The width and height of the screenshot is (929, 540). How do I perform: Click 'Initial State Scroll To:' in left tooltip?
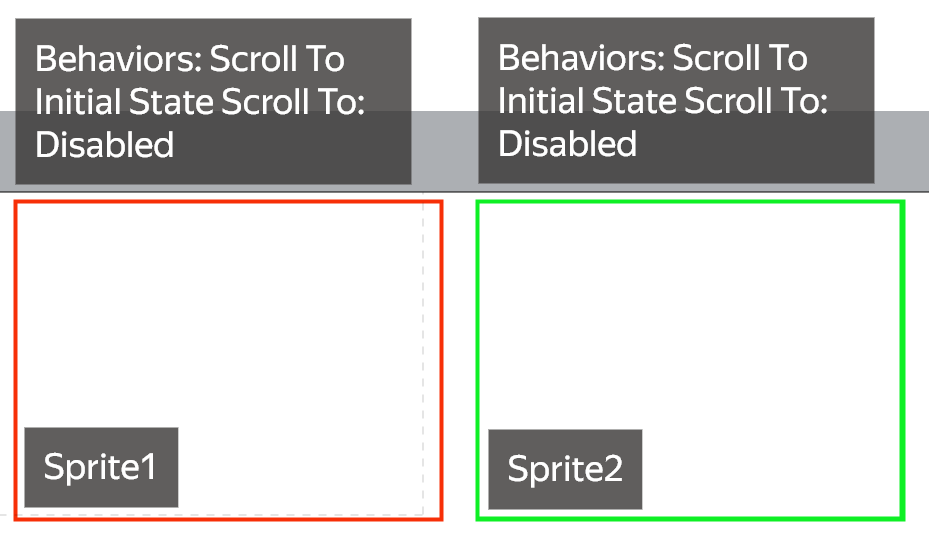(200, 101)
